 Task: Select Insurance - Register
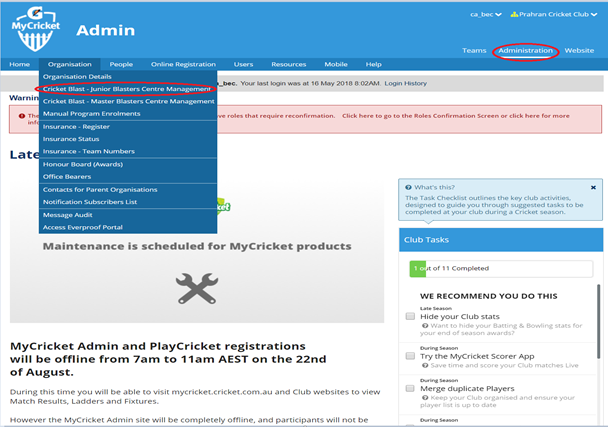click(128, 127)
